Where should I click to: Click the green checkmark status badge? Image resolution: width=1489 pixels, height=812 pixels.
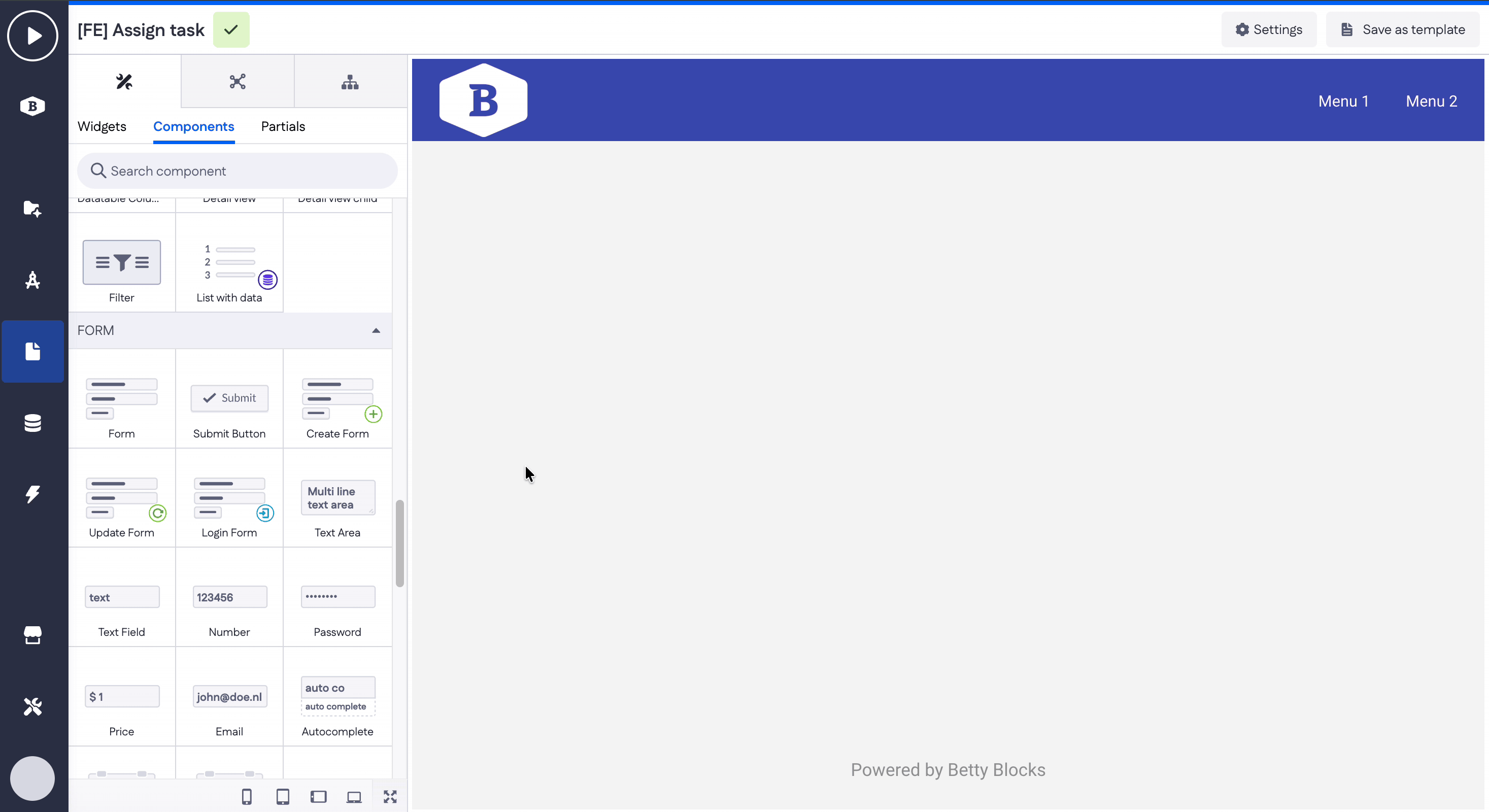tap(231, 29)
